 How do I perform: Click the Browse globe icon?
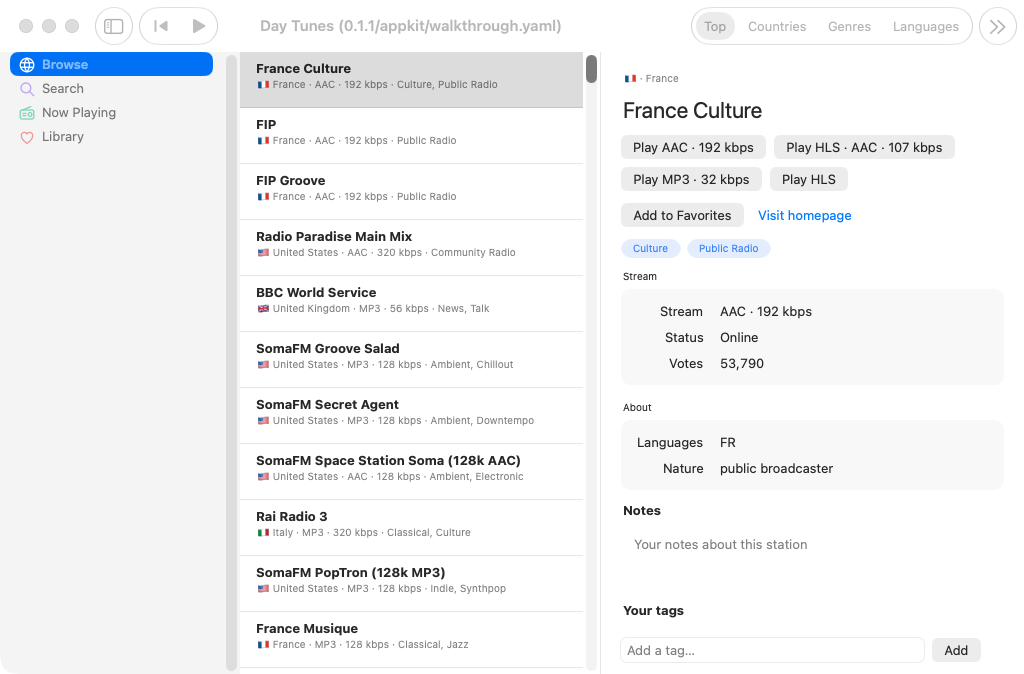pyautogui.click(x=27, y=65)
